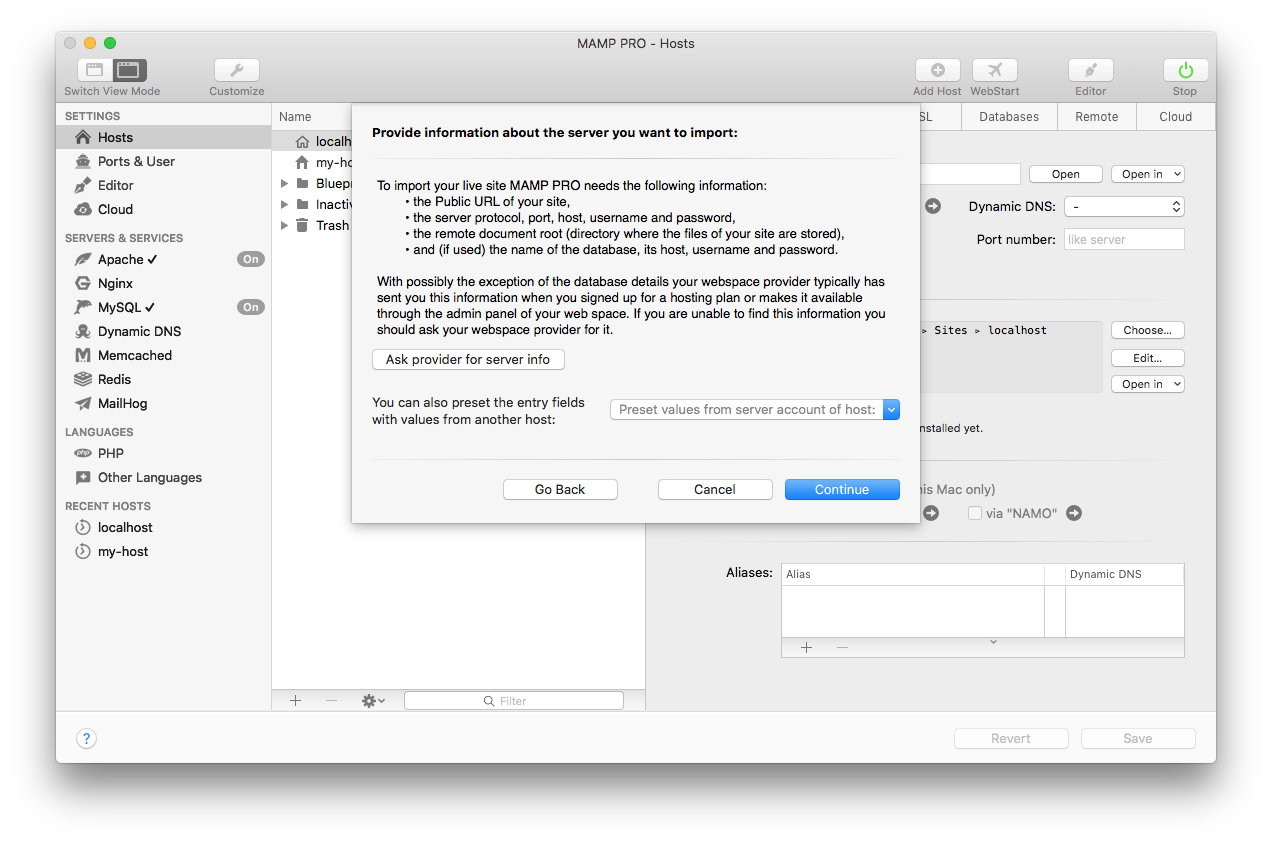
Task: Enable the via "NAMO" checkbox
Action: click(974, 513)
